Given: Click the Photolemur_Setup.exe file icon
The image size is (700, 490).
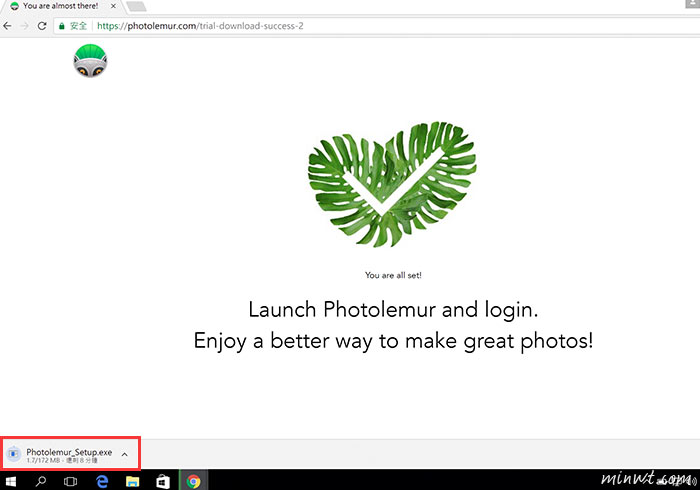Looking at the screenshot, I should click(14, 454).
